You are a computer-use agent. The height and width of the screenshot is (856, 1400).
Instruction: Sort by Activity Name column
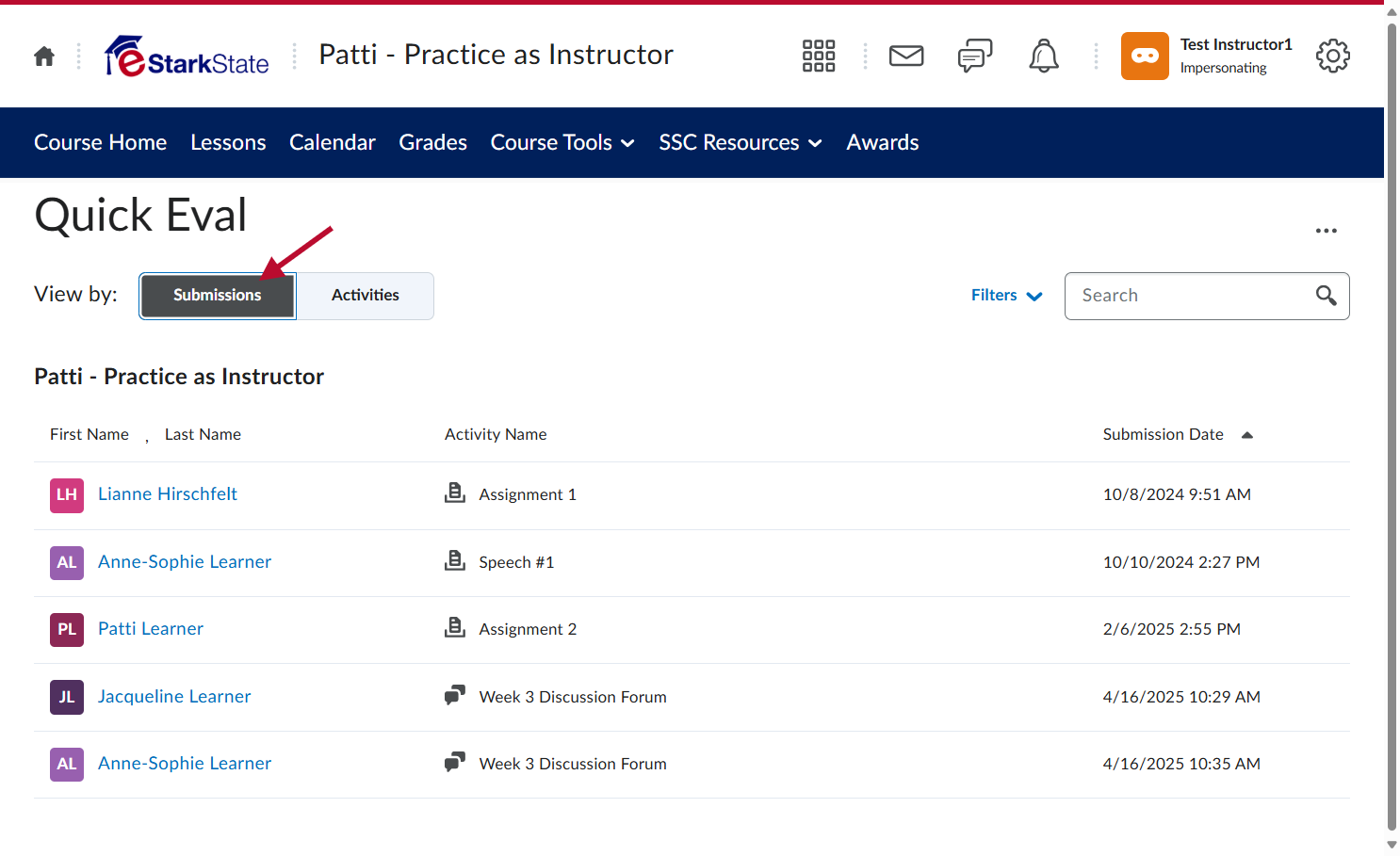point(496,434)
